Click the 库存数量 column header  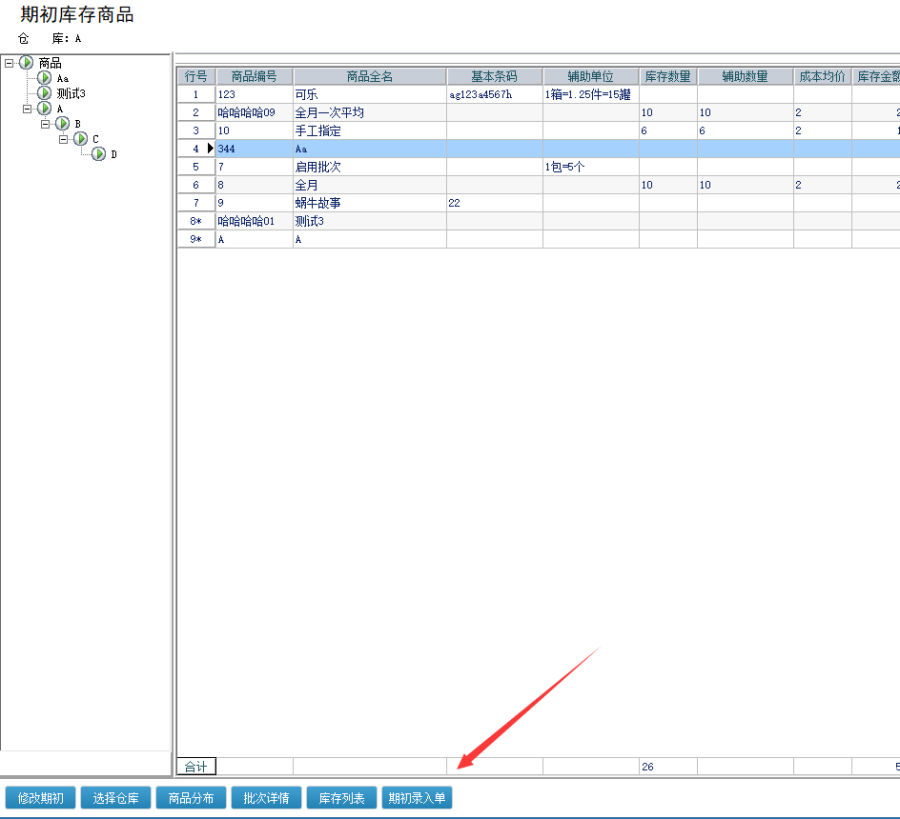click(x=668, y=77)
